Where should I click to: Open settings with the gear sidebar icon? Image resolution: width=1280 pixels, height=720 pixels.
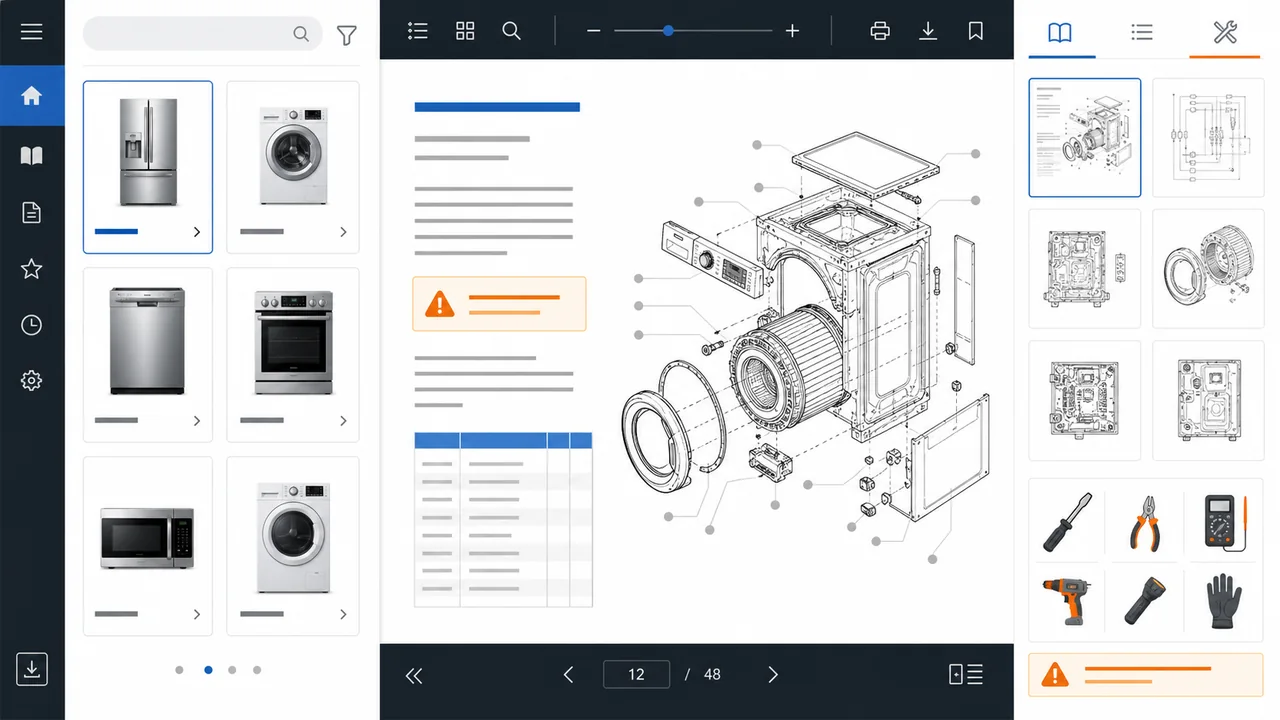[x=32, y=381]
